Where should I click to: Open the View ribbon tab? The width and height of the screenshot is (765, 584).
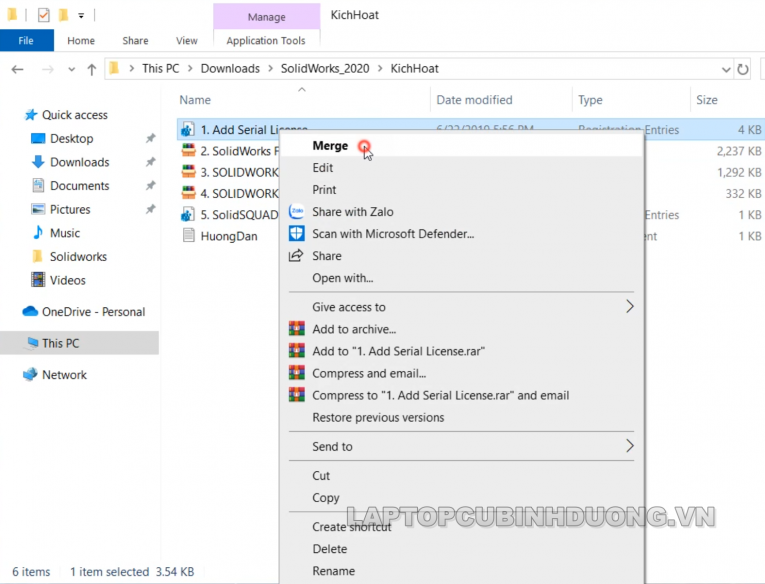186,40
